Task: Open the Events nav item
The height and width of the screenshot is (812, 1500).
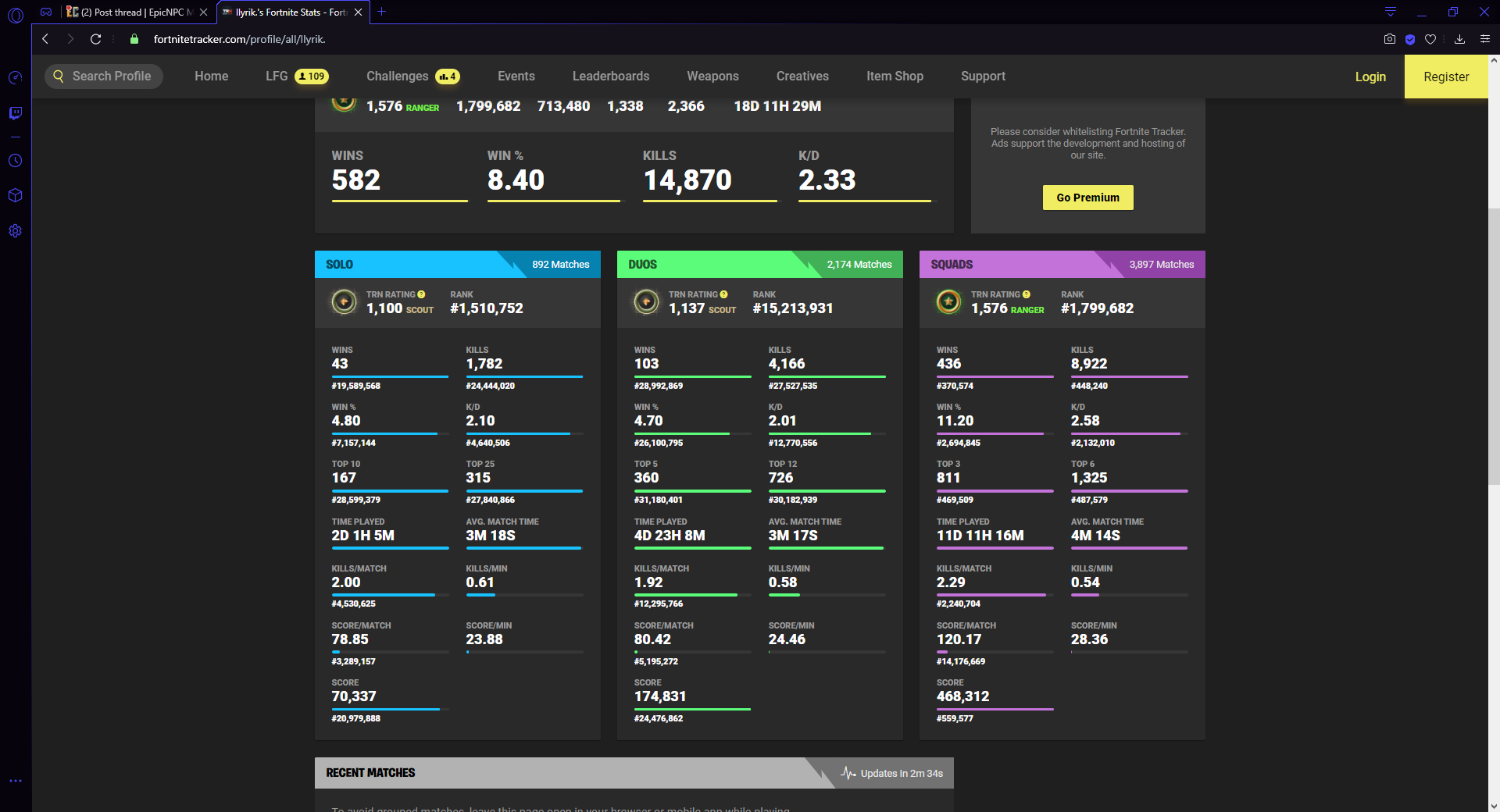Action: pos(516,77)
